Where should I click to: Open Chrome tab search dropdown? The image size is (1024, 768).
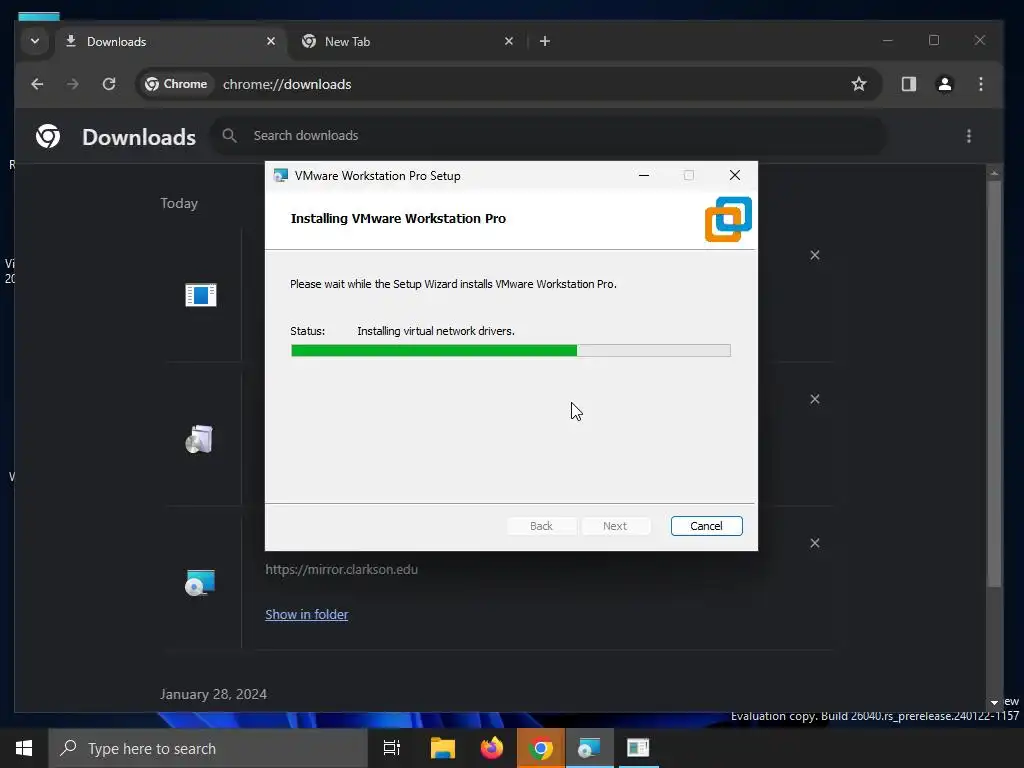pyautogui.click(x=35, y=41)
